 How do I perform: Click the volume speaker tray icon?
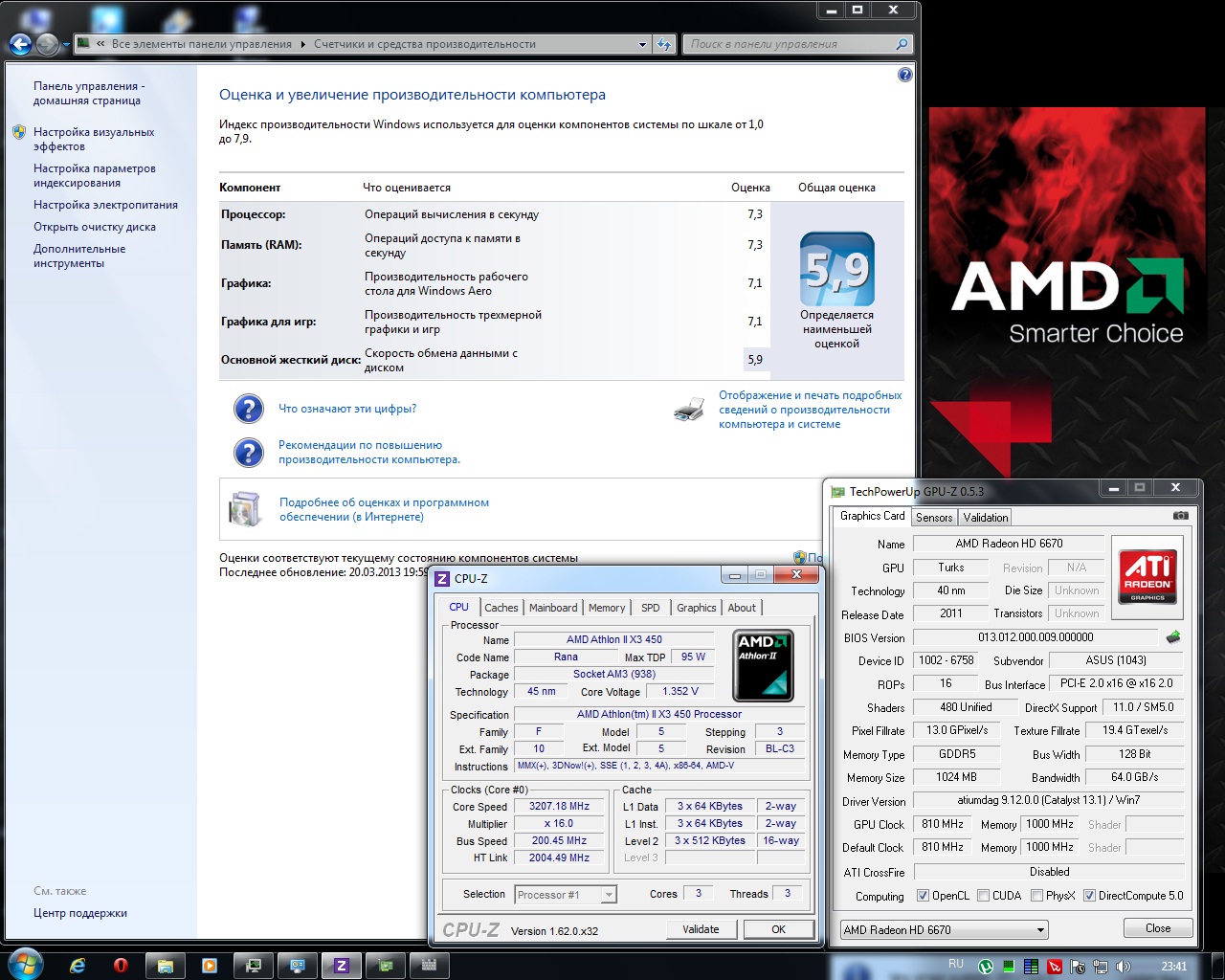[1123, 967]
